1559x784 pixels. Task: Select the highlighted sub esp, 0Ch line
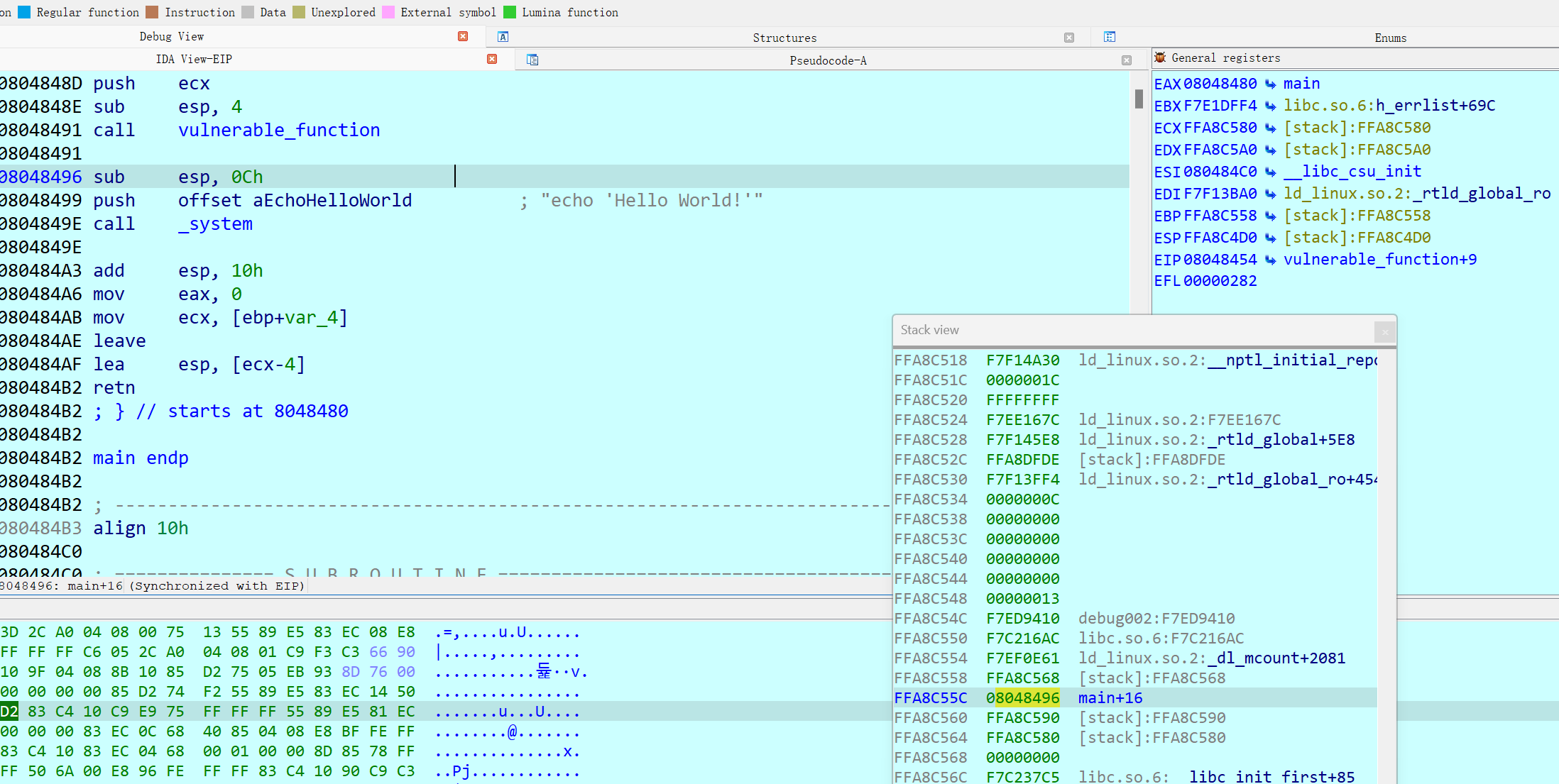[564, 177]
